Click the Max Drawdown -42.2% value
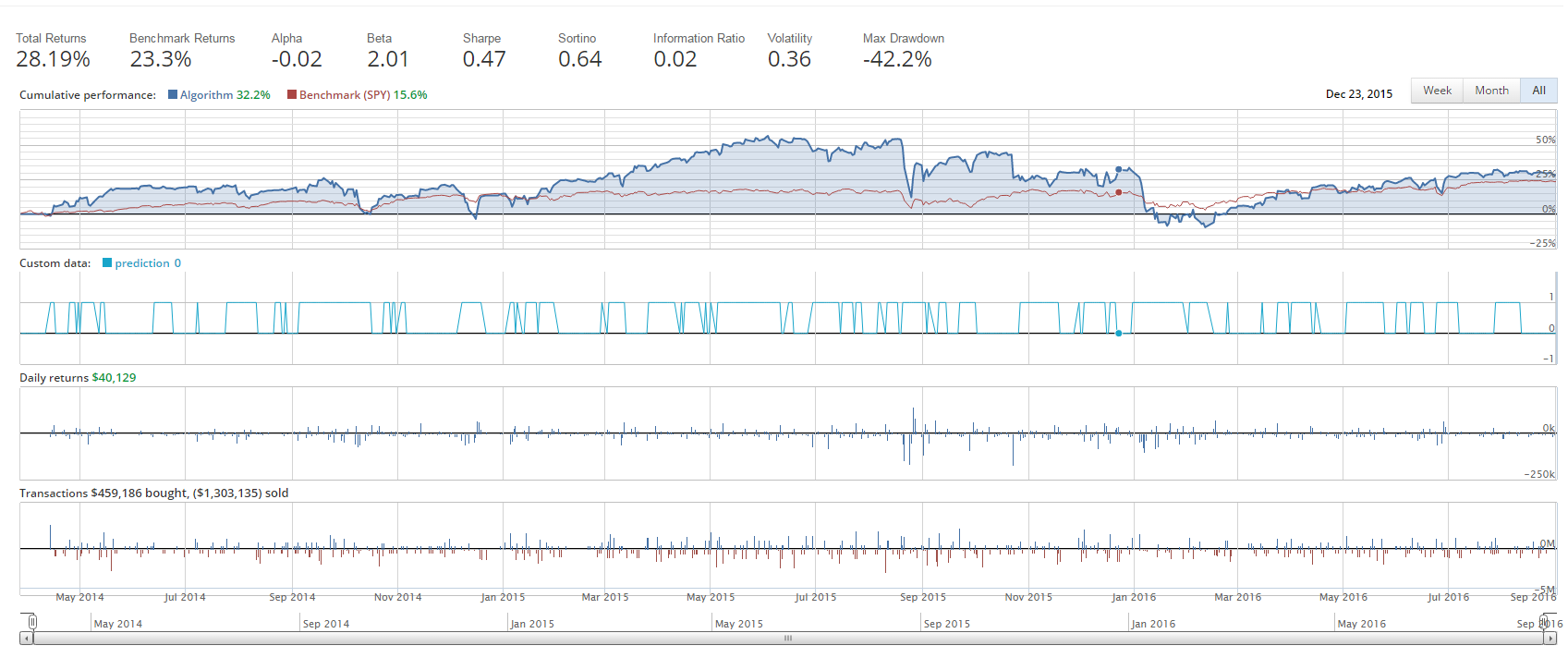This screenshot has width=1568, height=670. (x=897, y=59)
